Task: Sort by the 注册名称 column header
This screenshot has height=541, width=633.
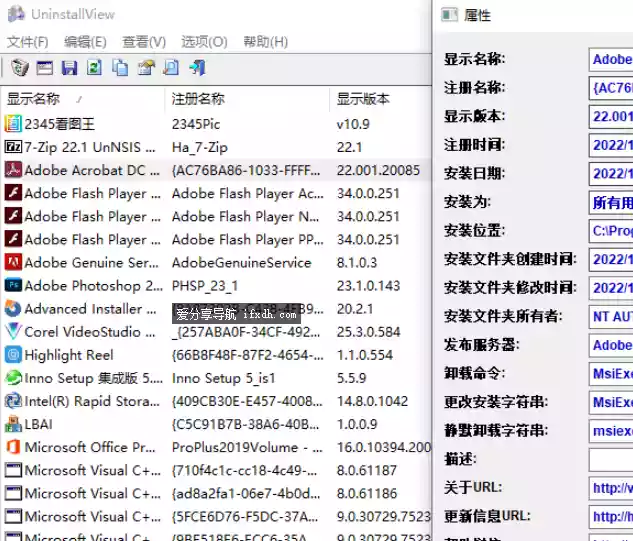Action: 247,99
